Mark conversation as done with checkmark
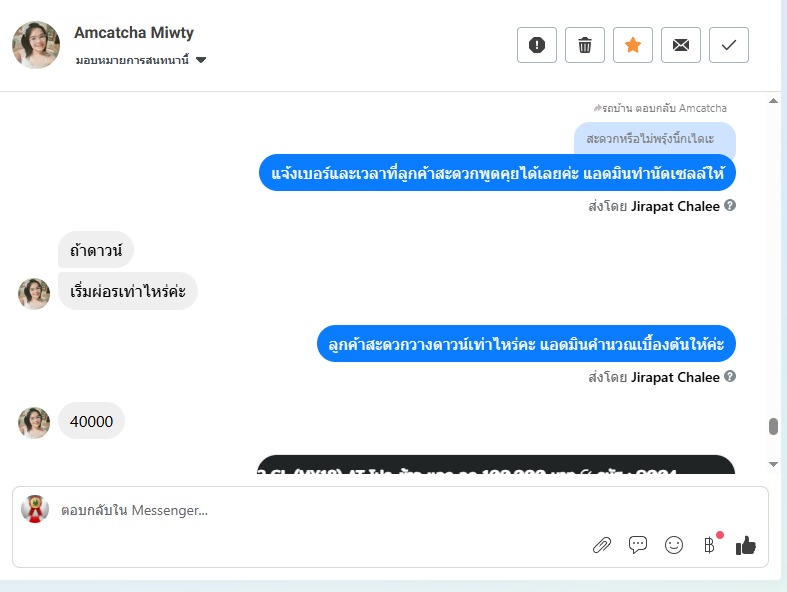 (728, 45)
